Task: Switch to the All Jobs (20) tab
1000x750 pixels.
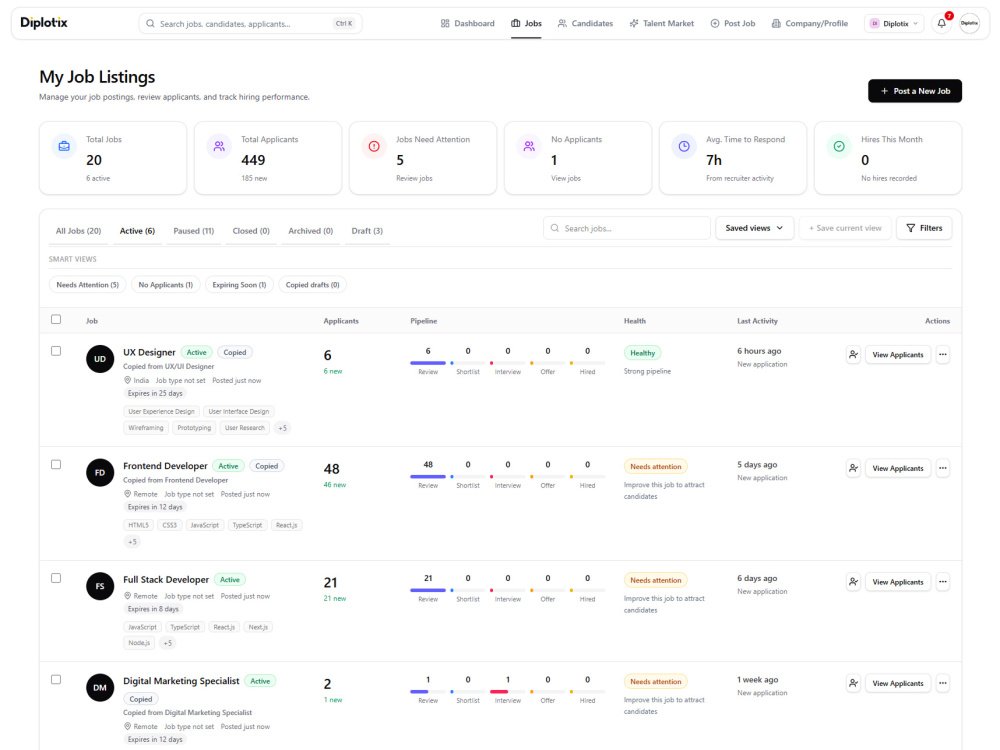Action: tap(78, 231)
